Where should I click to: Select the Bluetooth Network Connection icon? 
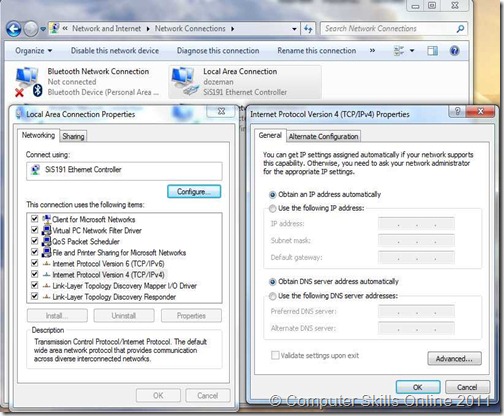(x=28, y=82)
